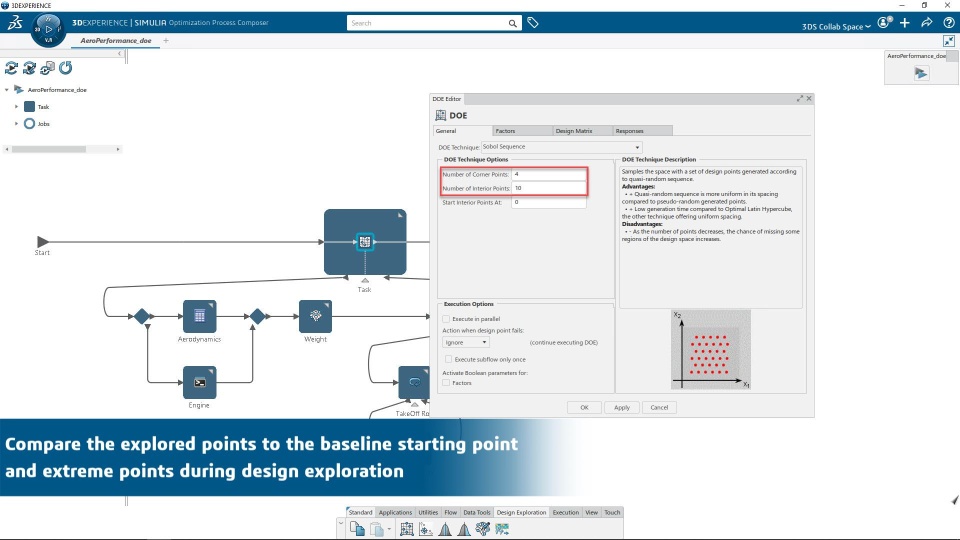Click the Share arrow icon

click(927, 23)
